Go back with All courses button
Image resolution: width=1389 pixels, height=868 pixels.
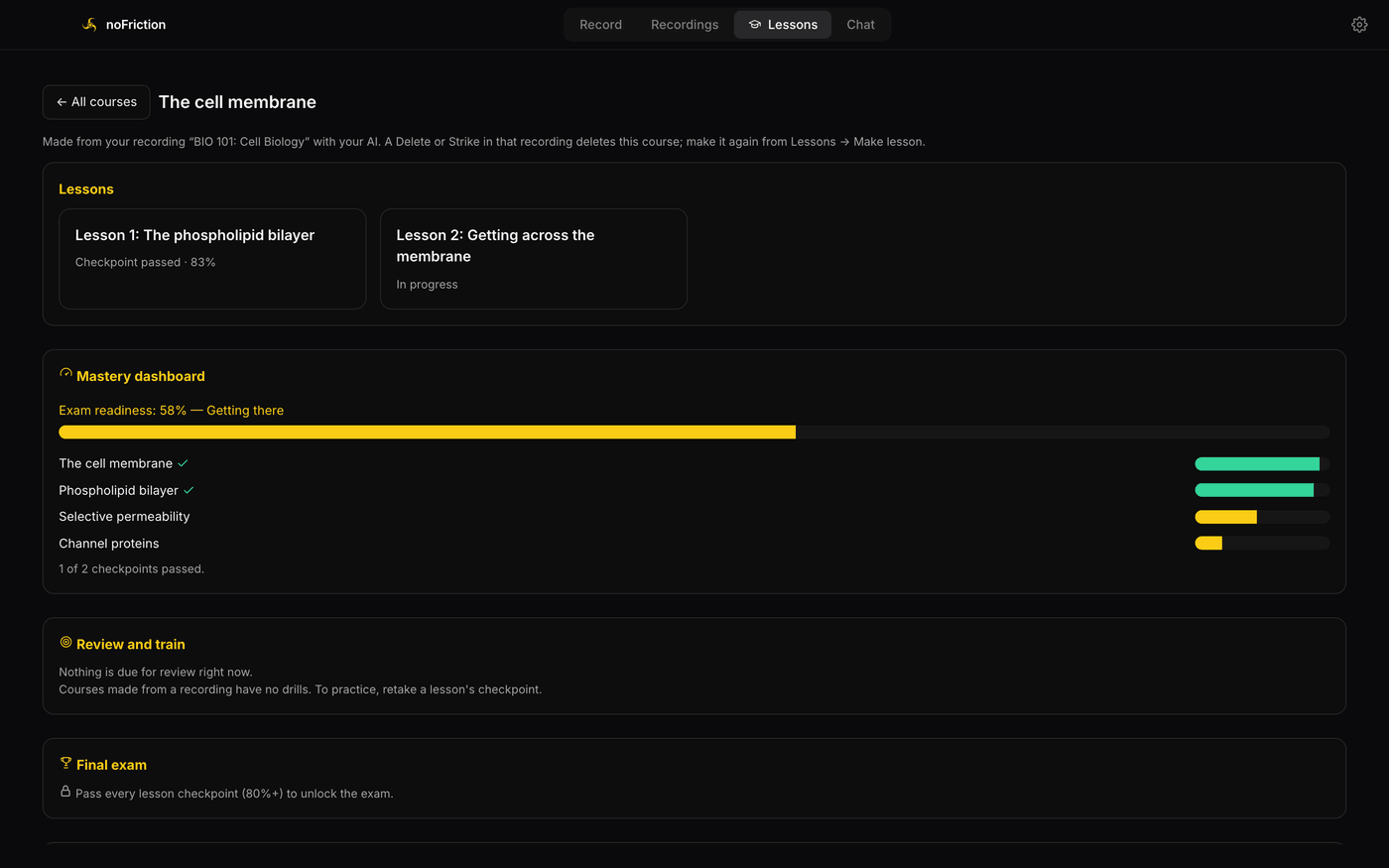96,102
